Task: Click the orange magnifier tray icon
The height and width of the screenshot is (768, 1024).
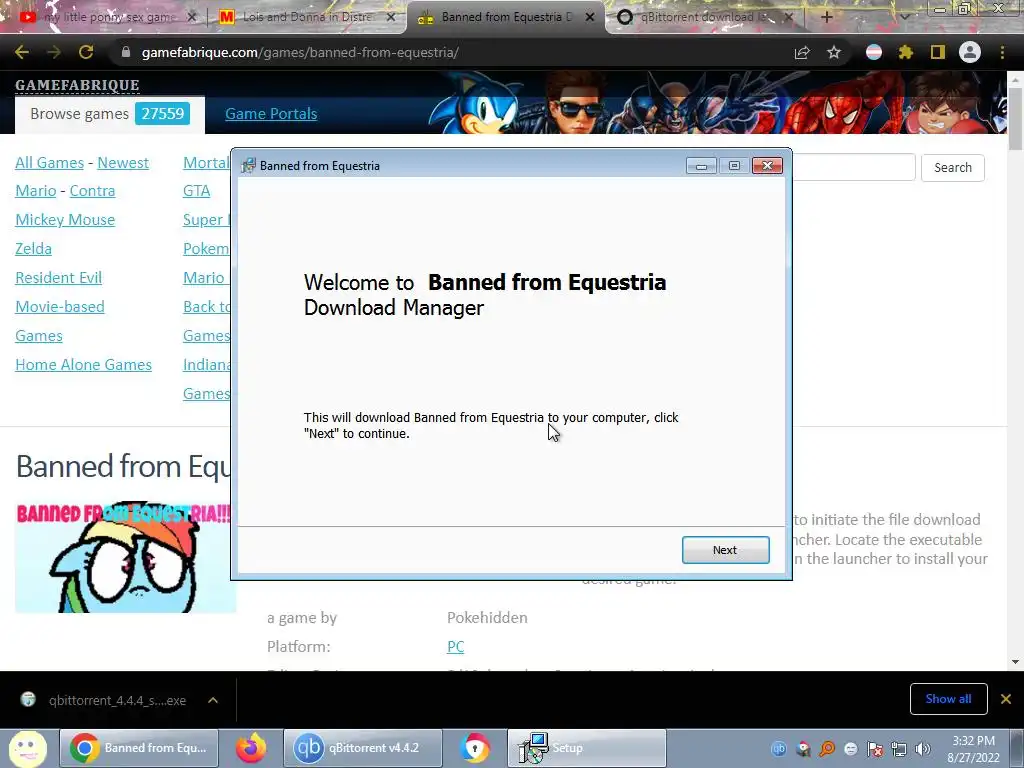Action: (827, 749)
